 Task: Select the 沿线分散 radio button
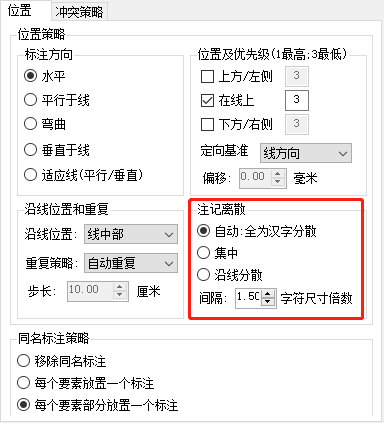tap(230, 275)
